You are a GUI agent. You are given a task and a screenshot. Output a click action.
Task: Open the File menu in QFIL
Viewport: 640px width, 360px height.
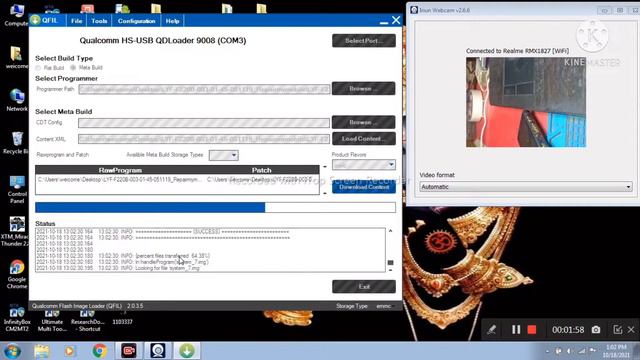tap(76, 21)
